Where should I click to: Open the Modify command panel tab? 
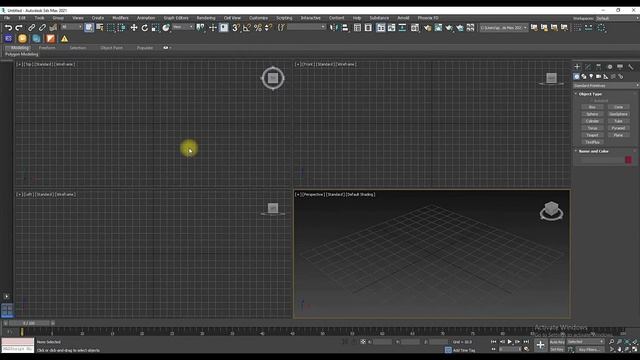(x=588, y=67)
